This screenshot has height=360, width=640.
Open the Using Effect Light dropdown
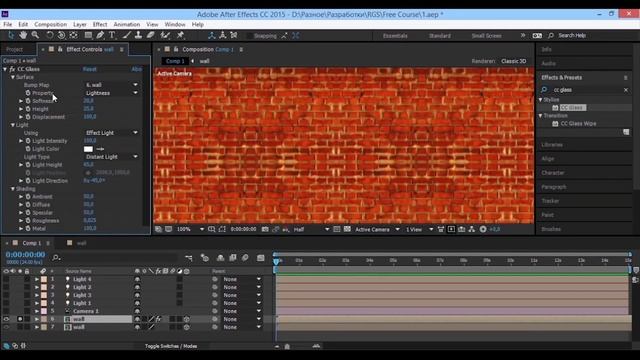pos(111,133)
